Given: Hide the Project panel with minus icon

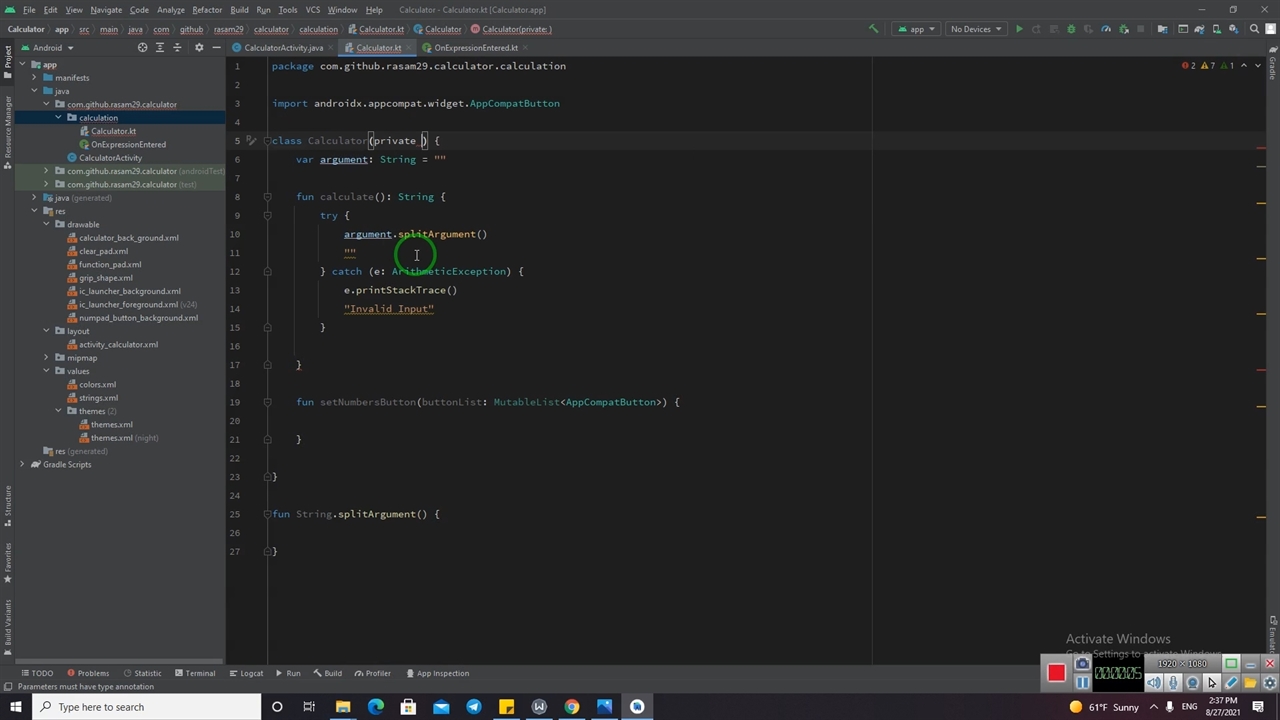Looking at the screenshot, I should (x=216, y=48).
